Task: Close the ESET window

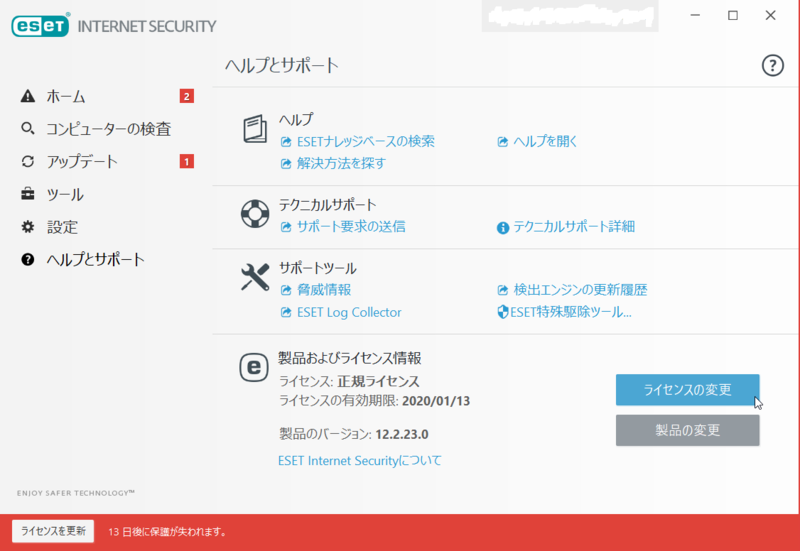Action: 770,15
